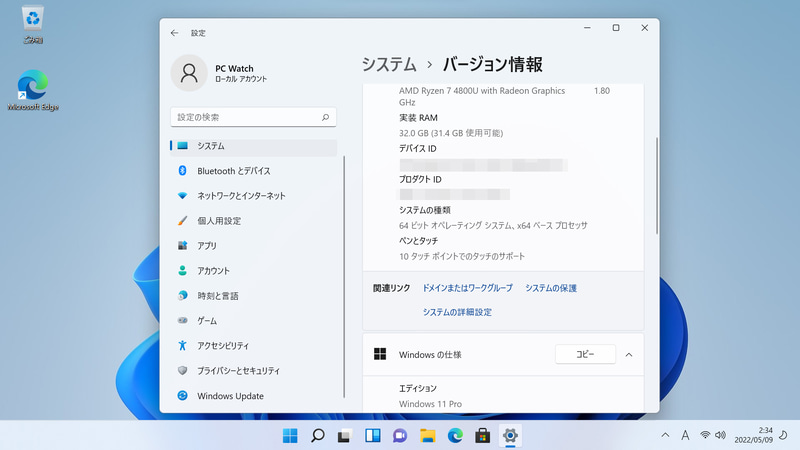Open ドメインまたはワークグループ link
Viewport: 800px width, 450px height.
[x=467, y=288]
